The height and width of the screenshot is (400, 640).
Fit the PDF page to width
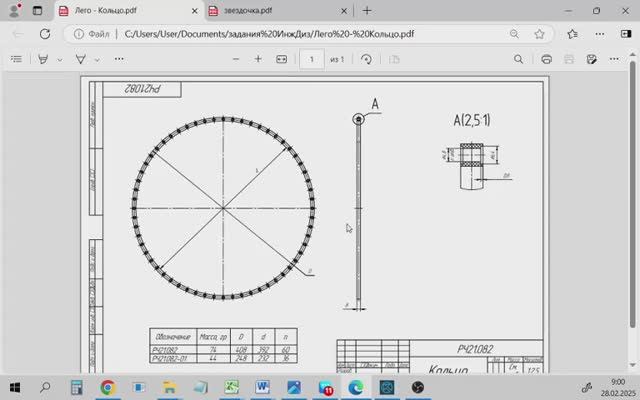click(x=282, y=59)
